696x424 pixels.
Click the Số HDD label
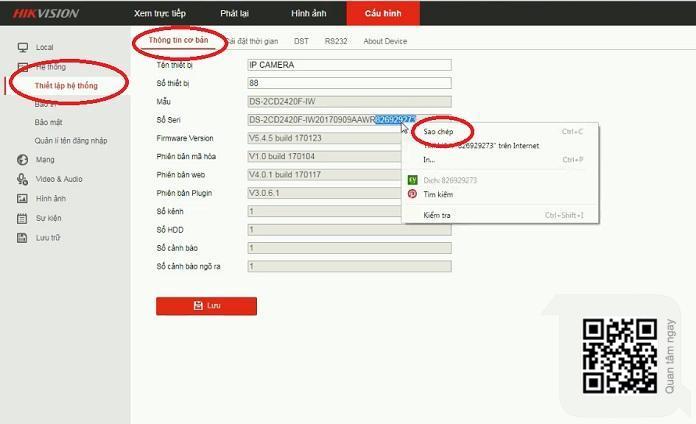(170, 230)
